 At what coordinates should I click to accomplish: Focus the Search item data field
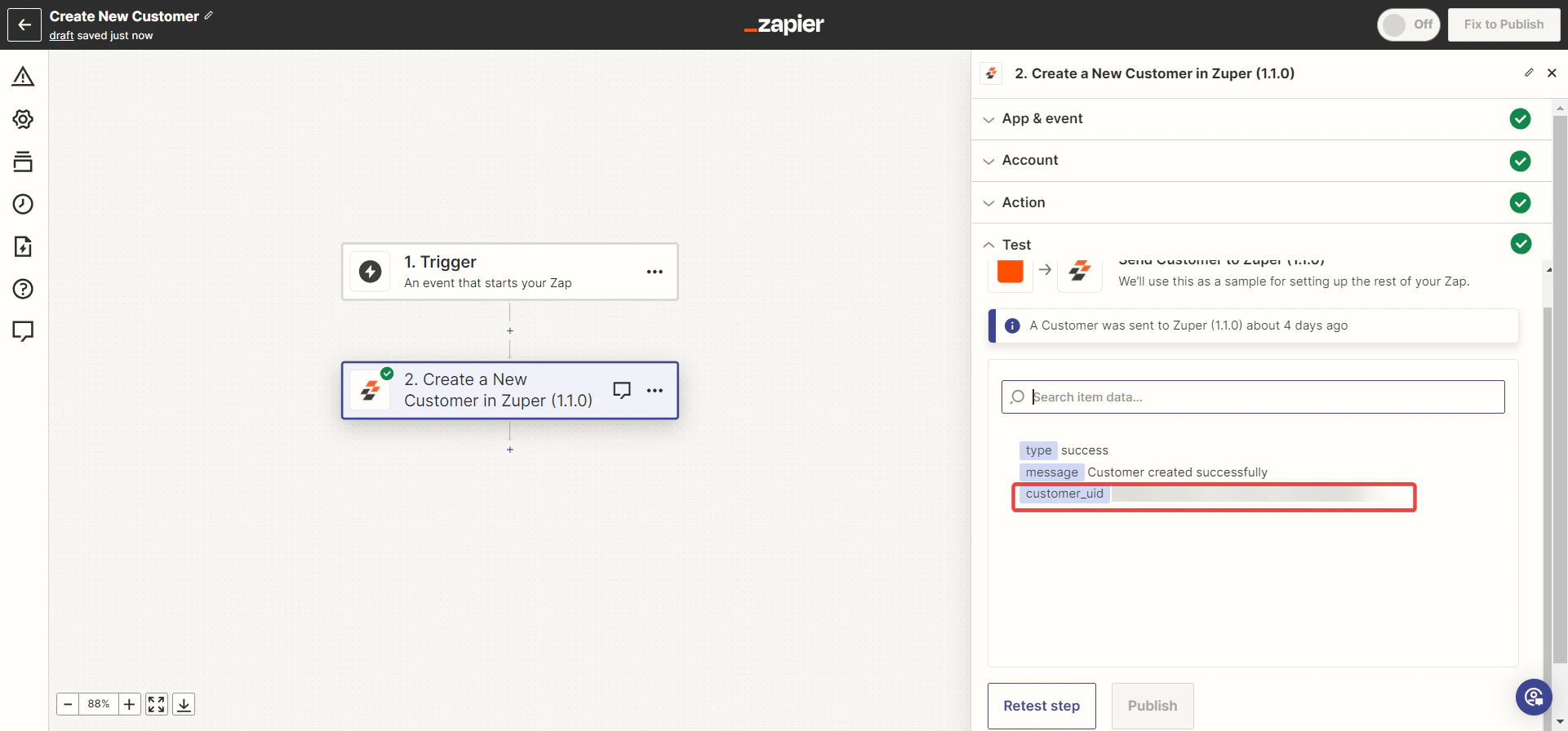(1253, 397)
